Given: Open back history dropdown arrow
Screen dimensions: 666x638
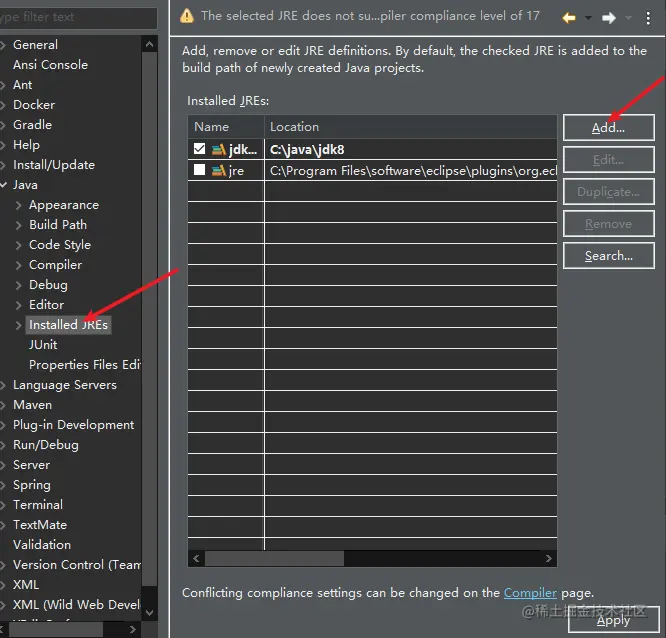Looking at the screenshot, I should click(x=588, y=17).
